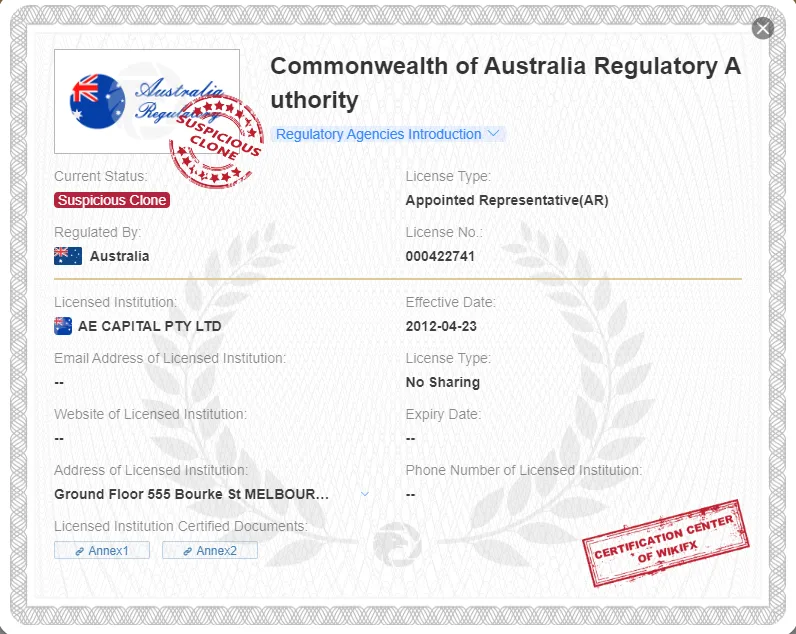
Task: Click the Commonwealth of Australia Regulatory Authority title
Action: click(506, 83)
